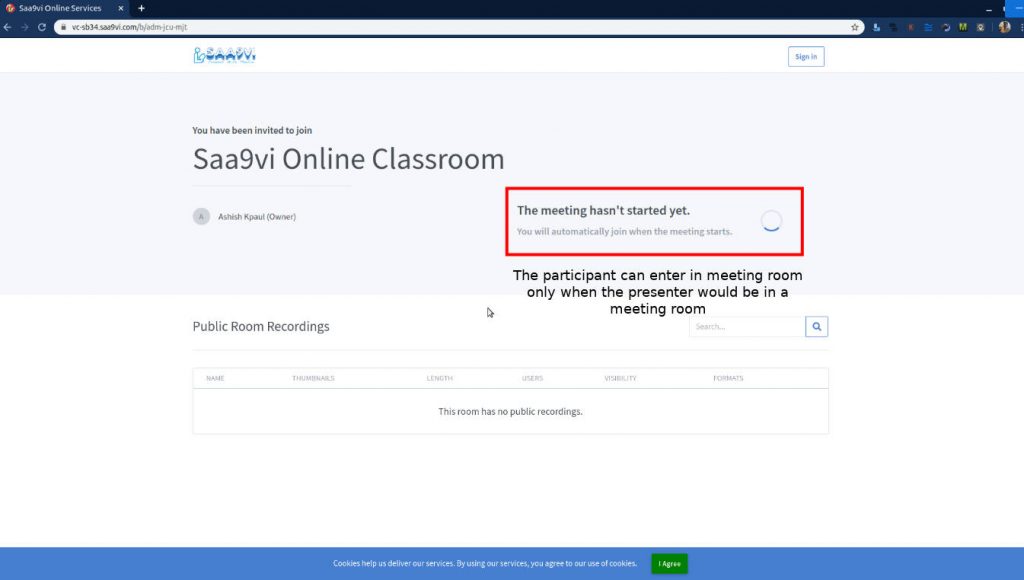Bookmark this page with the star icon

[855, 27]
